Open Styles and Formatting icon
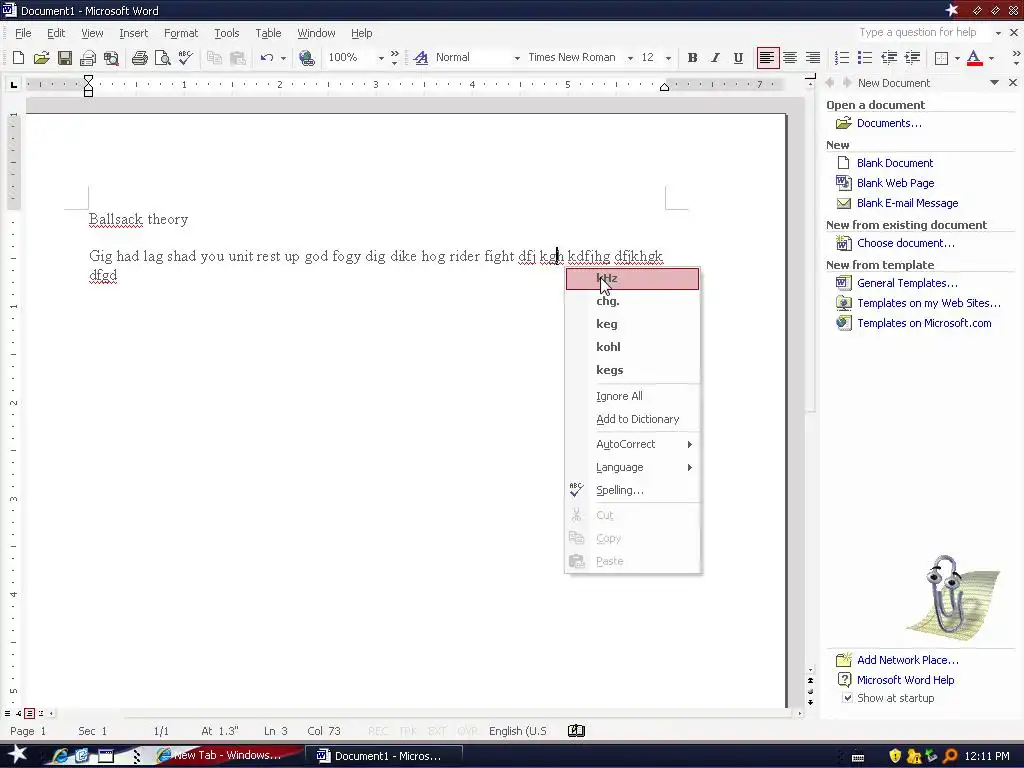The image size is (1024, 768). pyautogui.click(x=421, y=57)
